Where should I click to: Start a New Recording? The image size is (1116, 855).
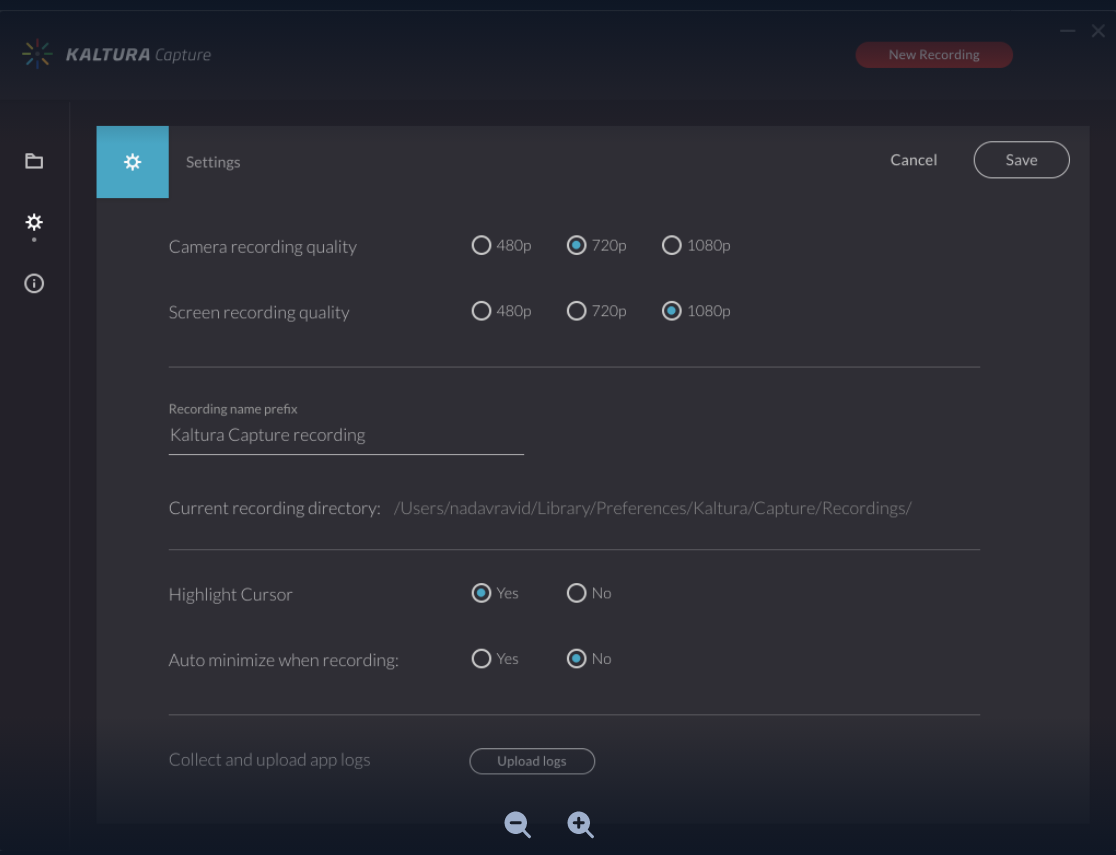click(934, 55)
